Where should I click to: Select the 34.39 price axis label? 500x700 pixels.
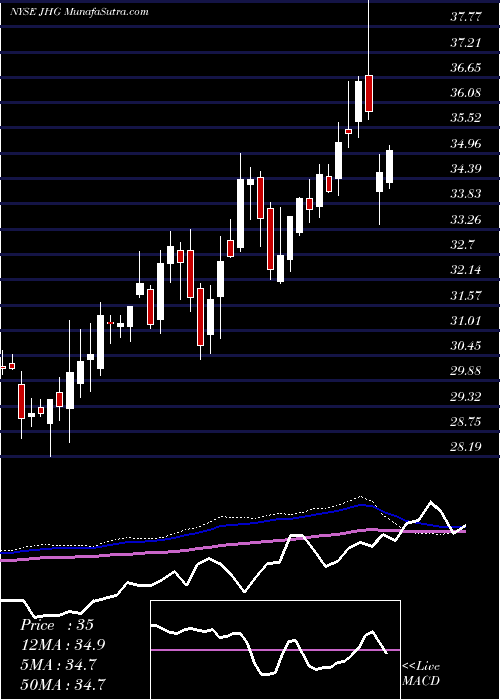click(x=466, y=169)
